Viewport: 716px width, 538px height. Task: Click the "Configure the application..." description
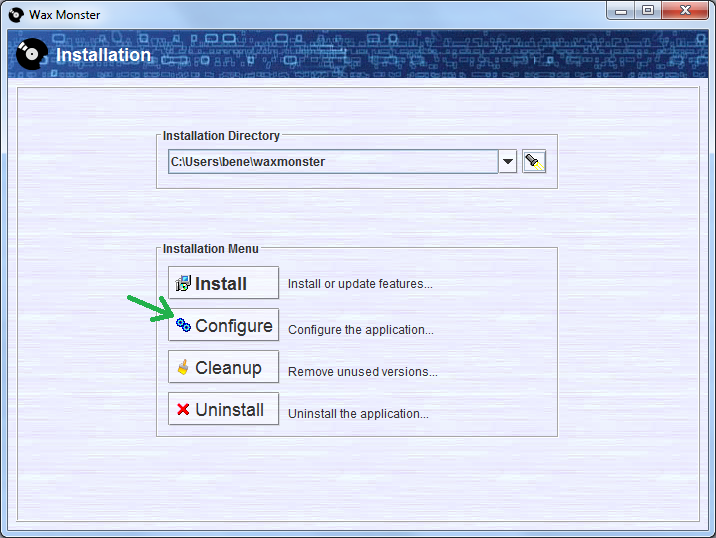click(x=361, y=330)
